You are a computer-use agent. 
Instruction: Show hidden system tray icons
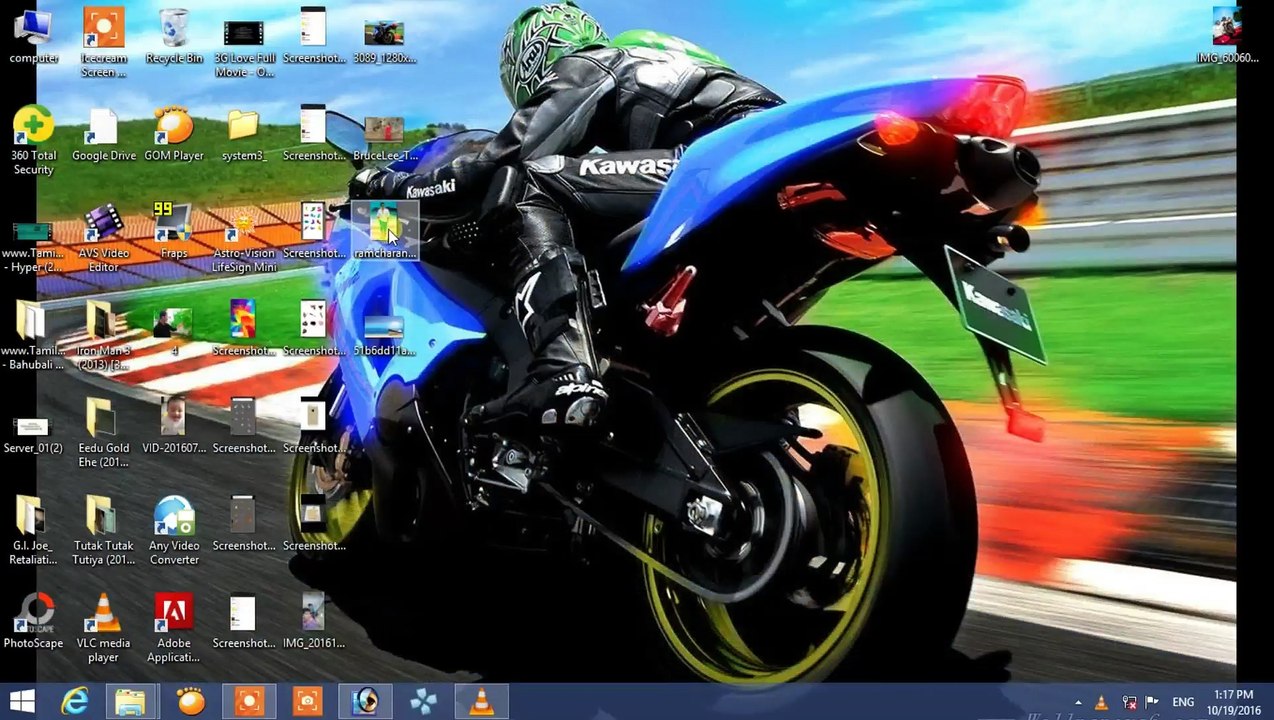tap(1078, 703)
